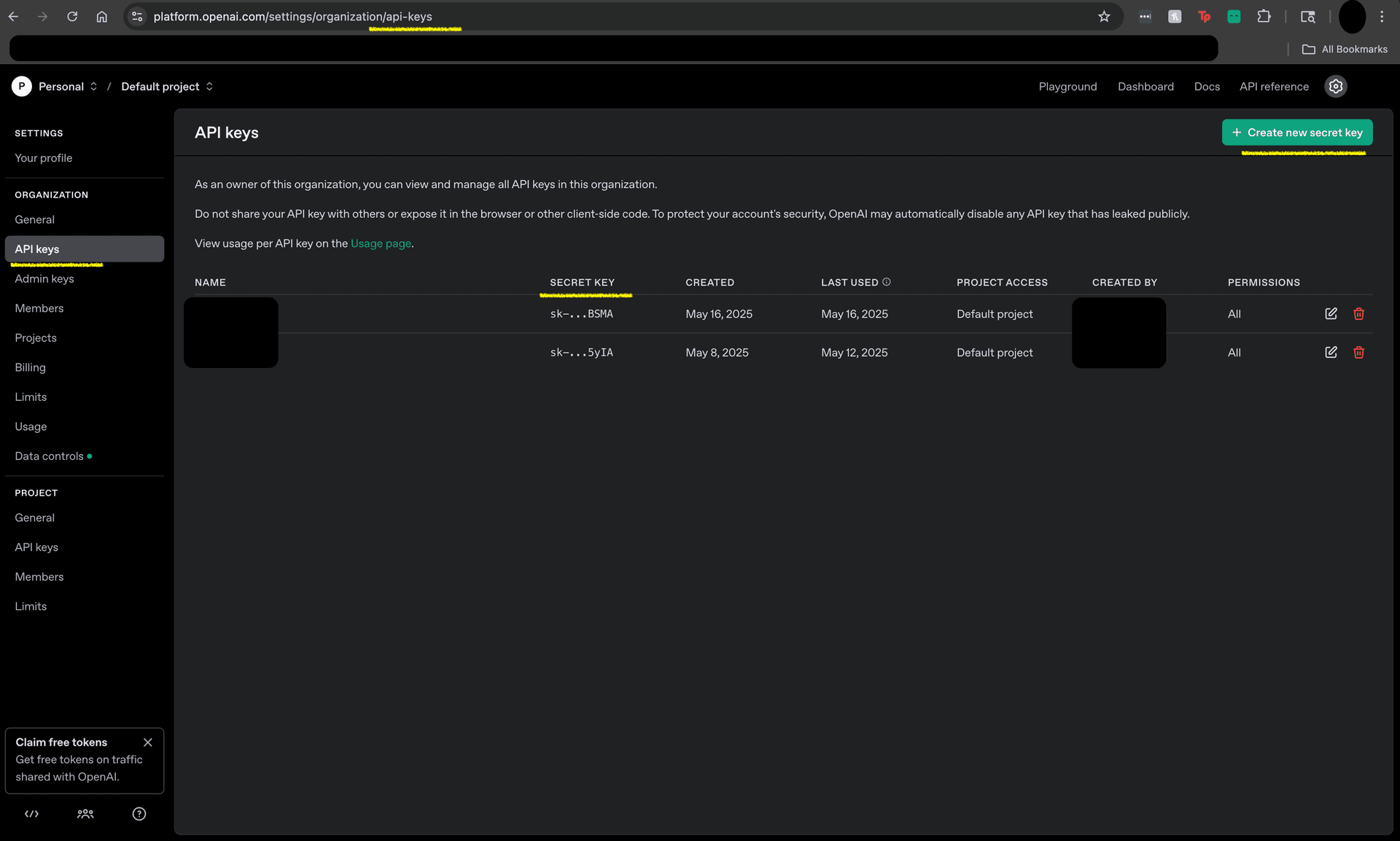
Task: Expand the Default project selector
Action: 167,86
